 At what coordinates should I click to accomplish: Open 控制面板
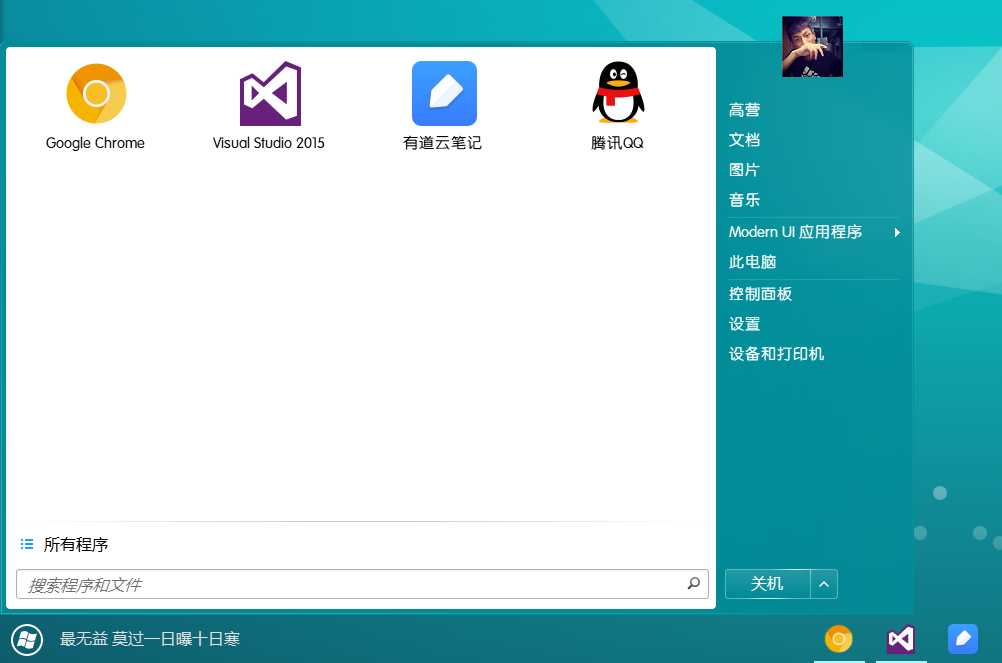point(760,294)
